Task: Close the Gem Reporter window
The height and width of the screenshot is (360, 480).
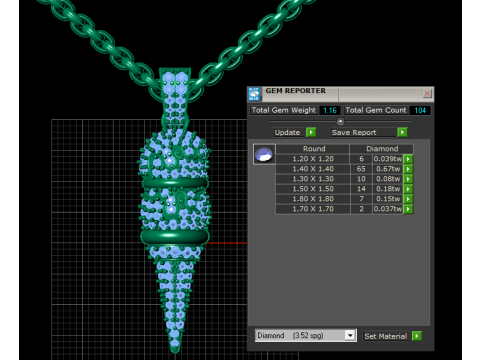Action: [x=427, y=93]
